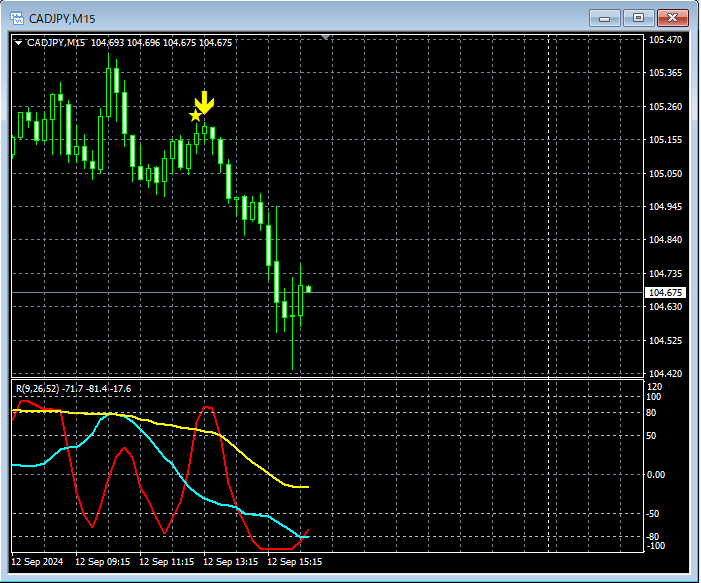
Task: Click the 105.260 price scale label
Action: [x=665, y=106]
